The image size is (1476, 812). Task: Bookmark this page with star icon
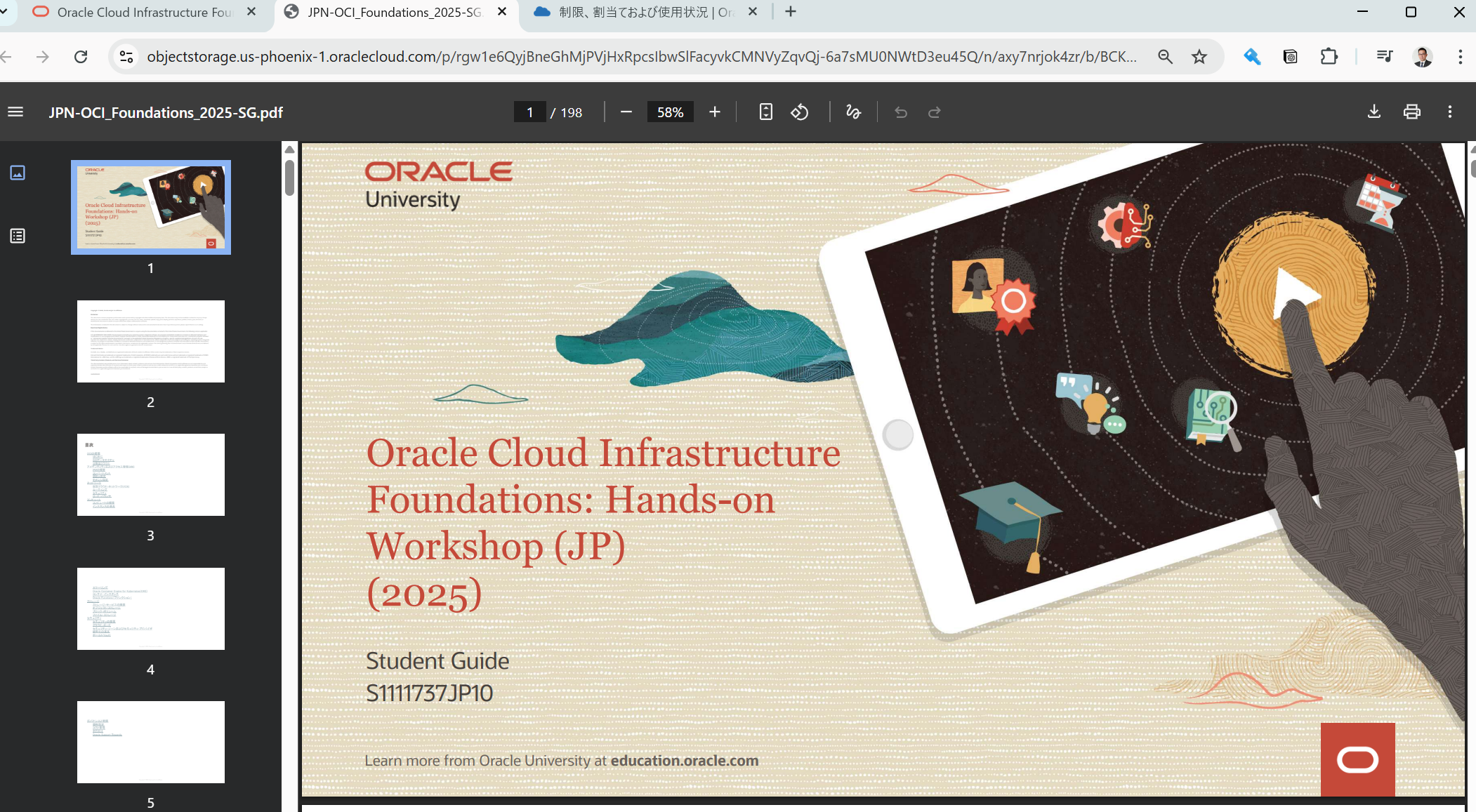[1199, 57]
